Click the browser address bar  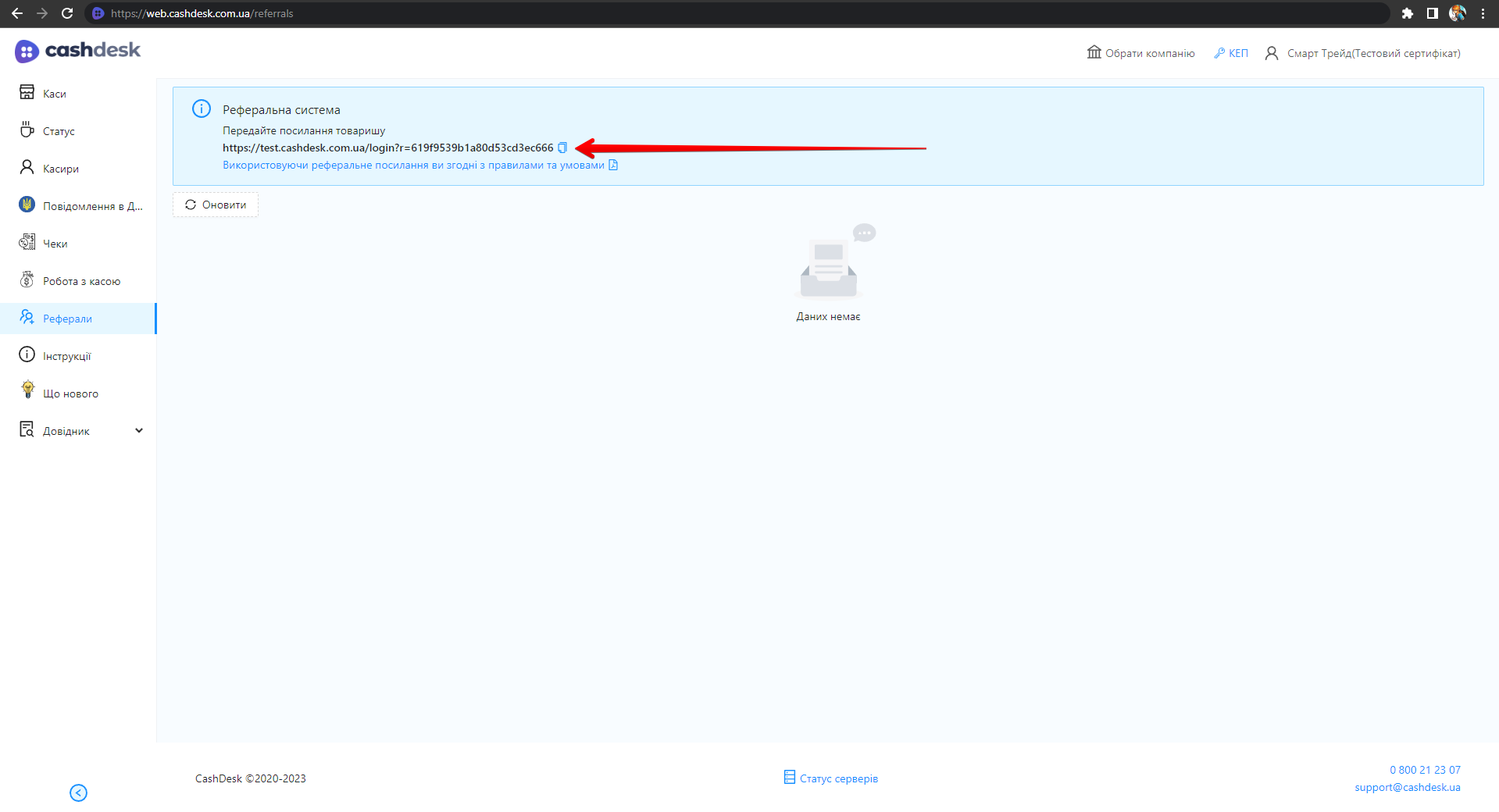click(703, 13)
